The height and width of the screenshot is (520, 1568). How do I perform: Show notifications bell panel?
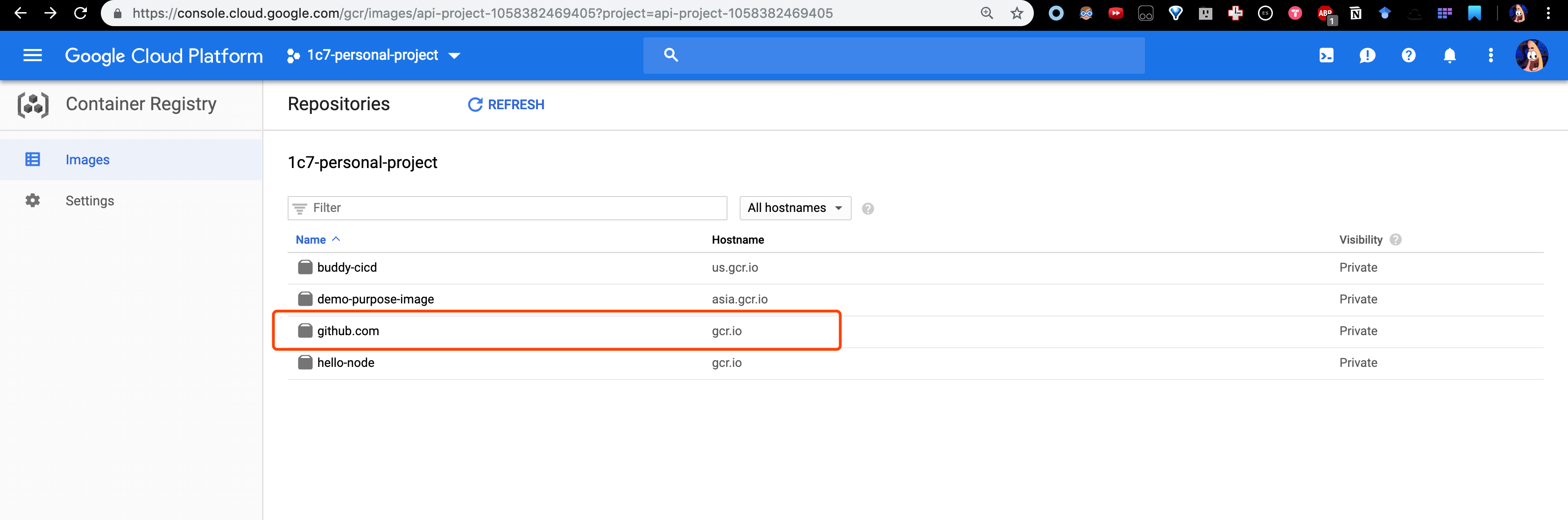coord(1449,56)
